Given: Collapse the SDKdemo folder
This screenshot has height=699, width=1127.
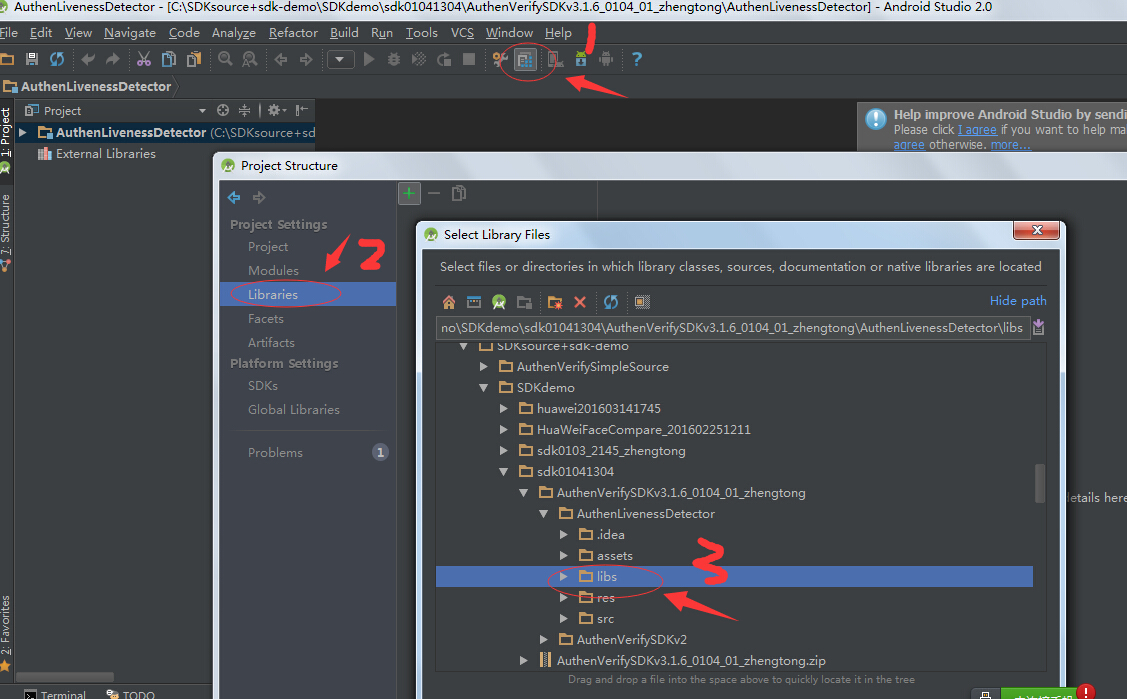Looking at the screenshot, I should (x=483, y=388).
